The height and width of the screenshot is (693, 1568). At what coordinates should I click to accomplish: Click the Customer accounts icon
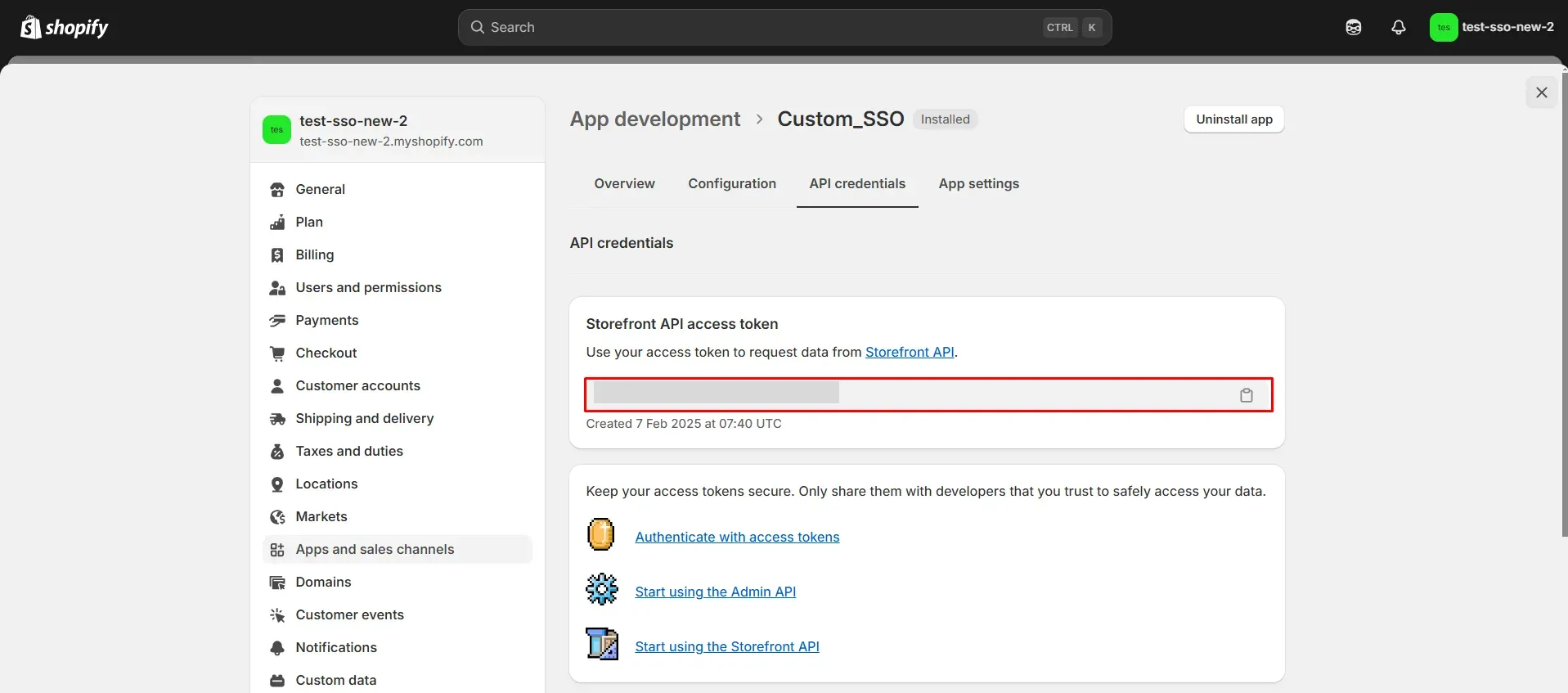click(x=277, y=386)
